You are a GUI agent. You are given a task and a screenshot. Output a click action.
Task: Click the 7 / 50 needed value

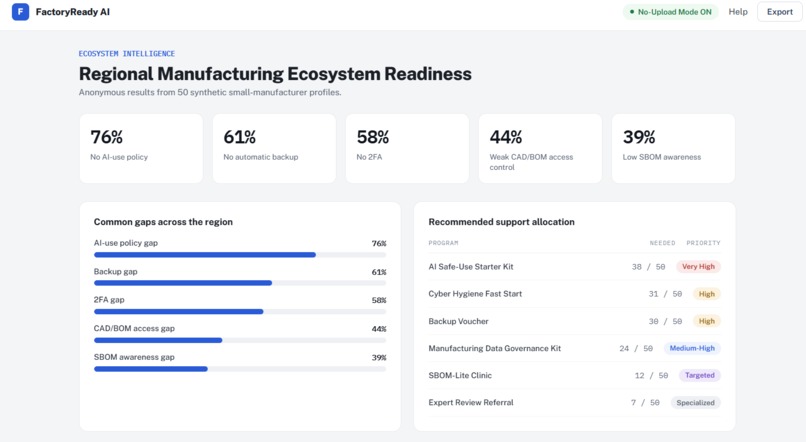pos(645,403)
